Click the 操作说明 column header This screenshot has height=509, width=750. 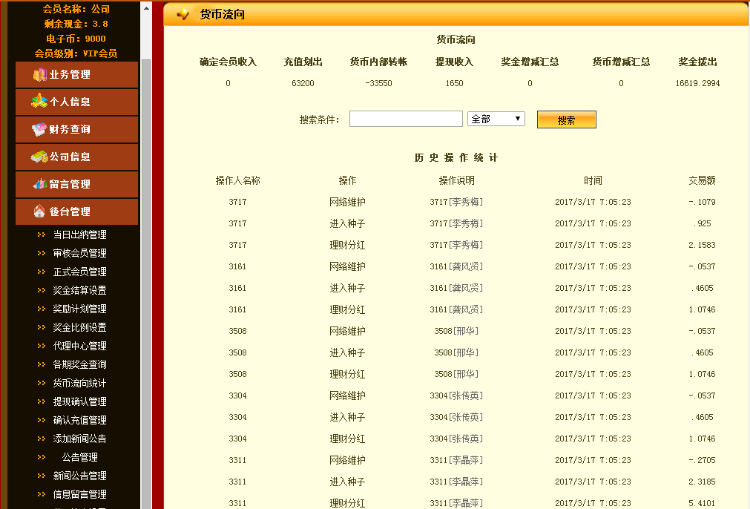(x=456, y=181)
